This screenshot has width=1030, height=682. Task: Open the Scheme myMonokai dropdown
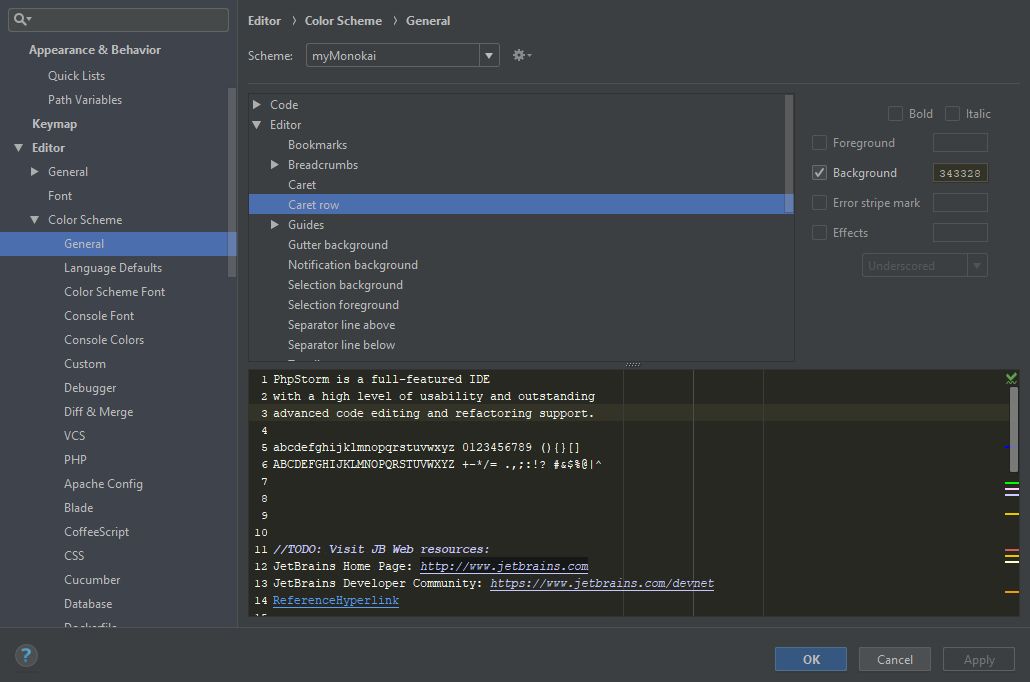(489, 56)
